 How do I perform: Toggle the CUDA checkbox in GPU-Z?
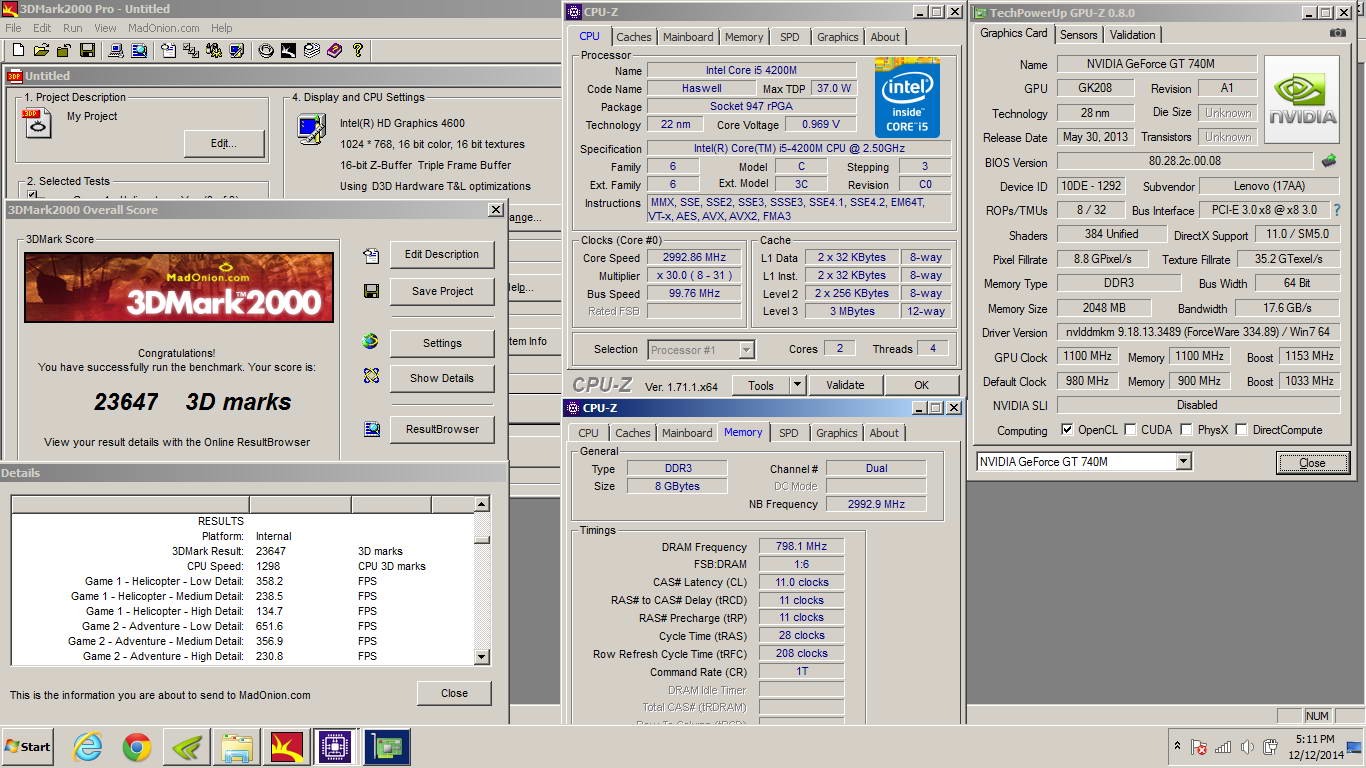coord(1130,430)
